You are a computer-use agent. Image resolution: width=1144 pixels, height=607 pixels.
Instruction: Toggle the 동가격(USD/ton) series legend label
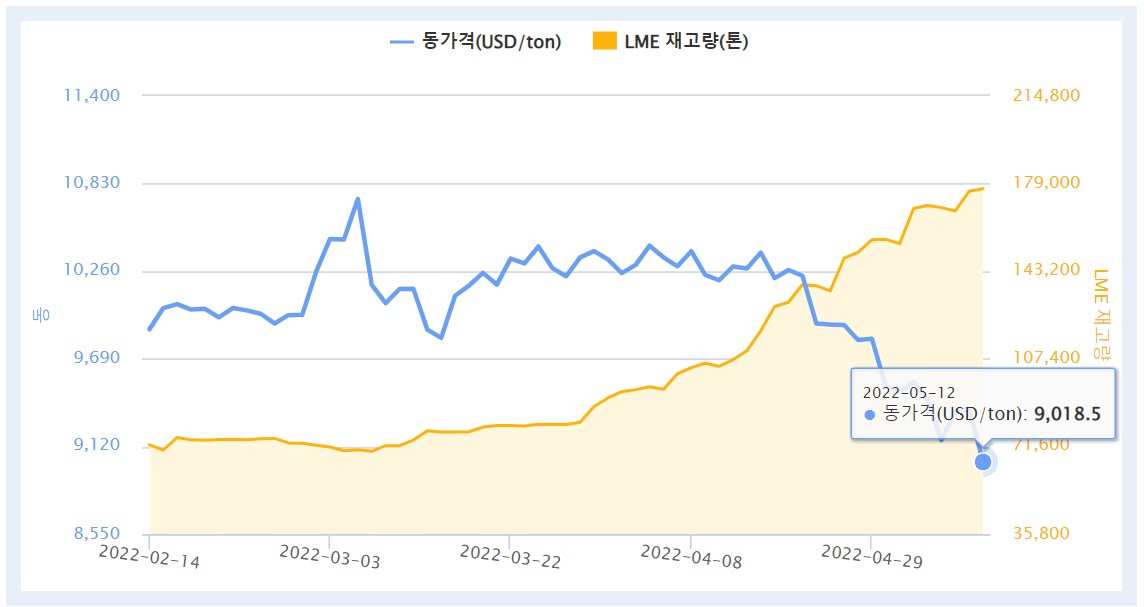click(x=491, y=41)
